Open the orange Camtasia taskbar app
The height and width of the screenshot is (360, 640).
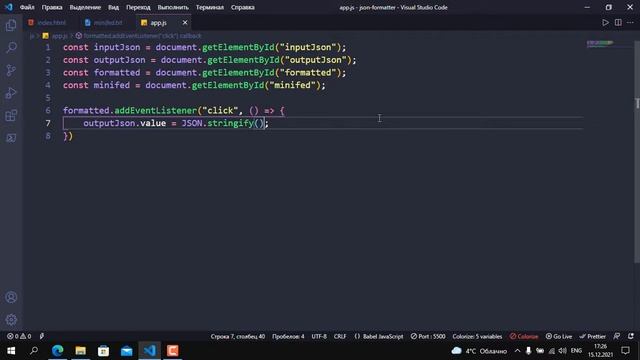coord(173,351)
